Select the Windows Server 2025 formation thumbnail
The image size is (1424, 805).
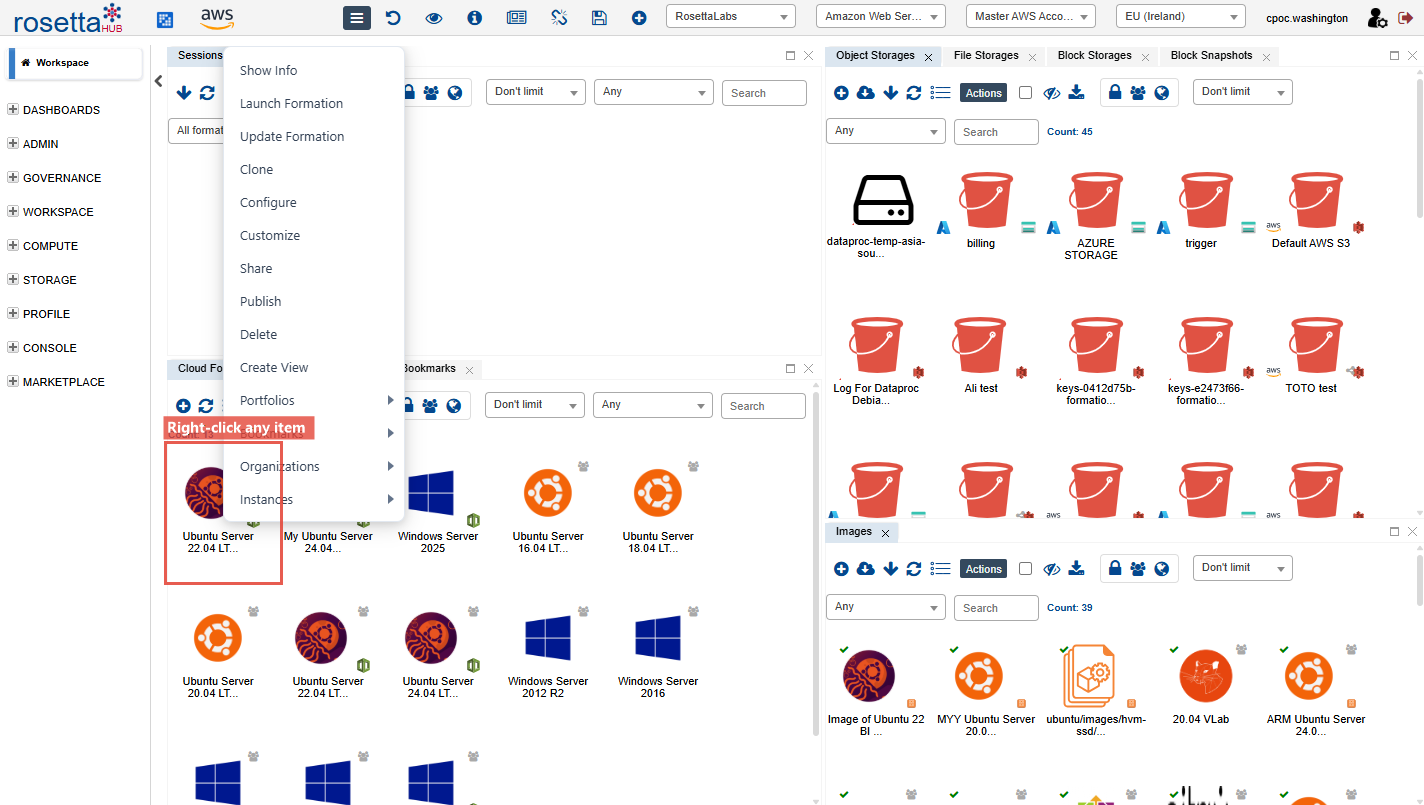[x=432, y=500]
